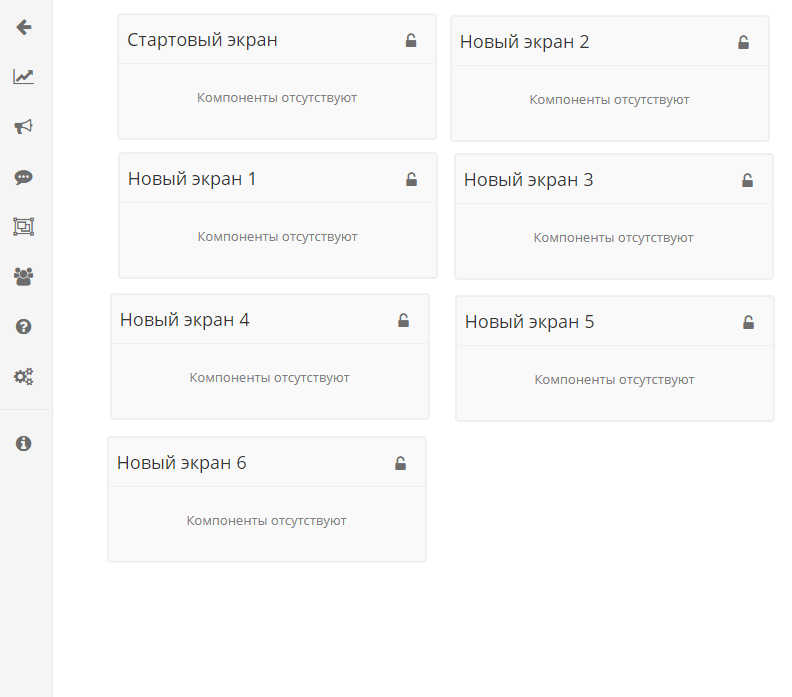Click Компоненты отсутствуют in Новый экран 6
Viewport: 792px width, 697px height.
tap(266, 521)
